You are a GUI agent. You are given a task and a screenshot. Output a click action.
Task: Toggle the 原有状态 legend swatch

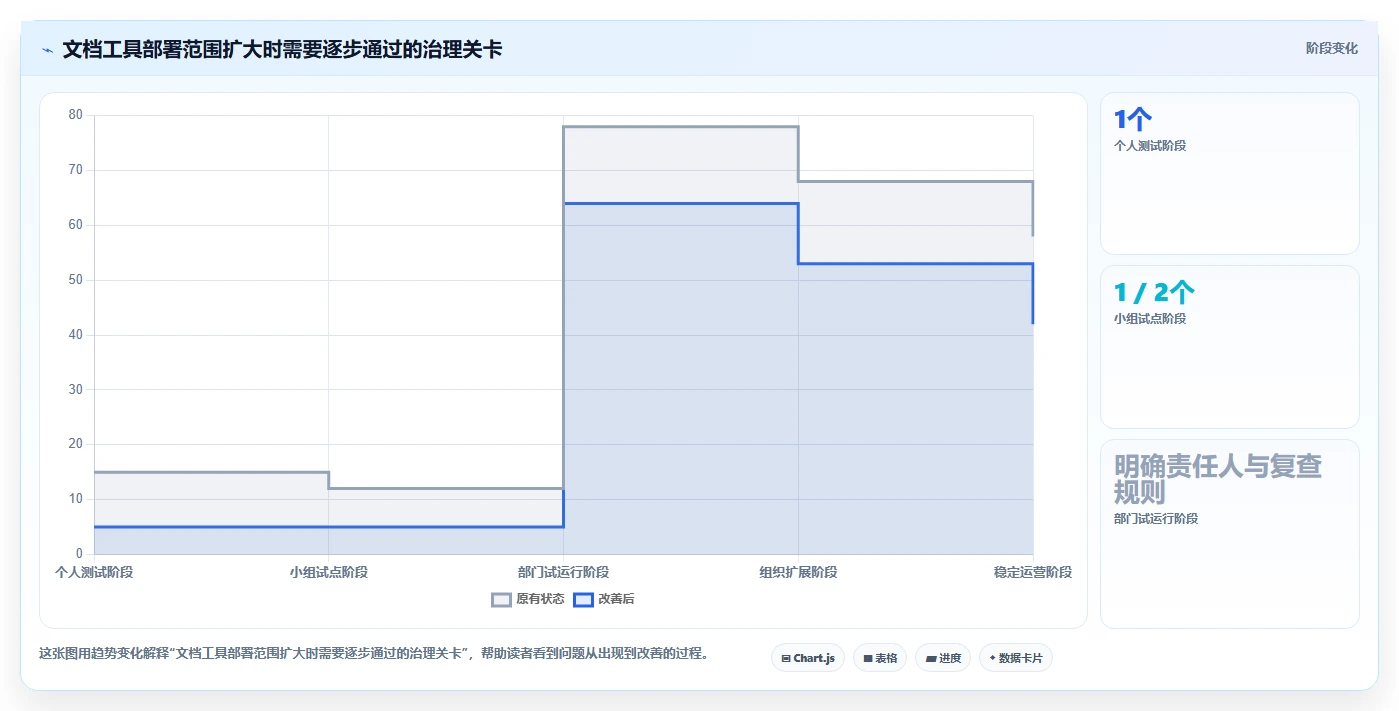point(501,599)
